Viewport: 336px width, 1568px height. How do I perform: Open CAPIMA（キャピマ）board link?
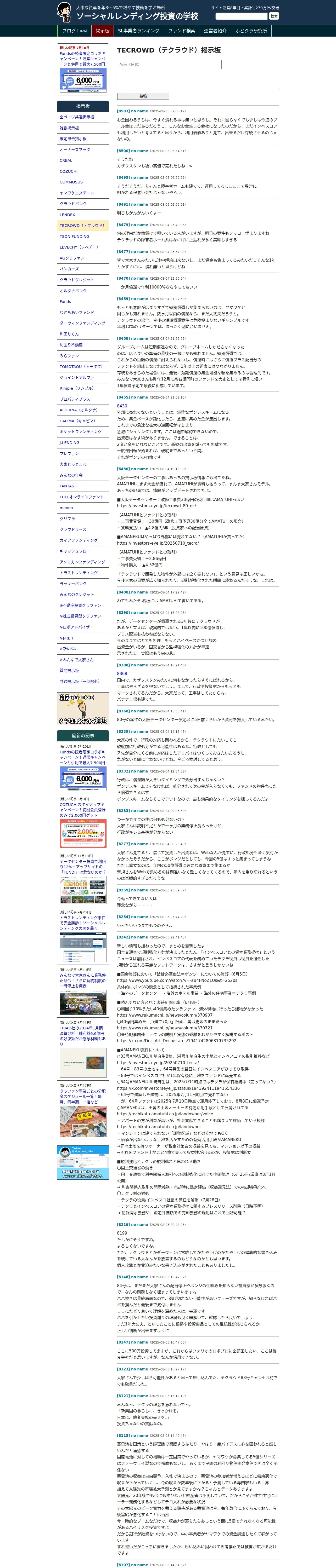click(83, 420)
